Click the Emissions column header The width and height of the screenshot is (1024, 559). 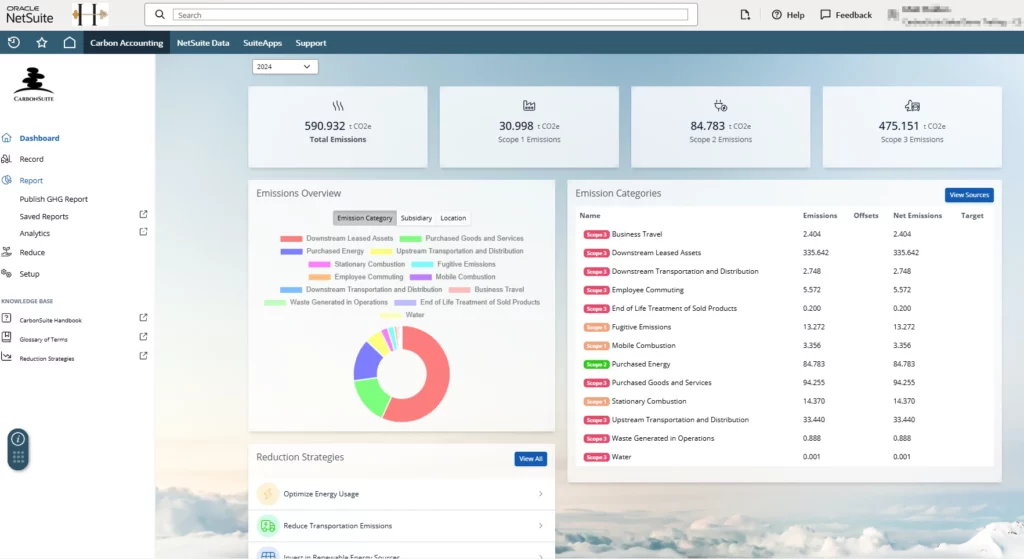[x=820, y=216]
